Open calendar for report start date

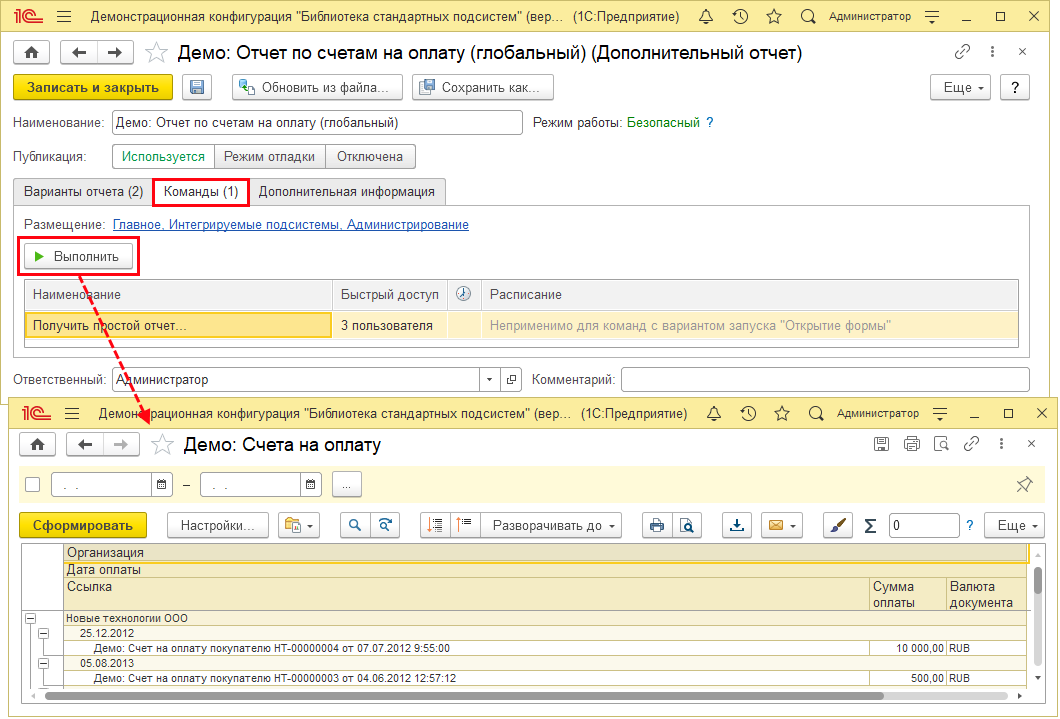pos(162,485)
